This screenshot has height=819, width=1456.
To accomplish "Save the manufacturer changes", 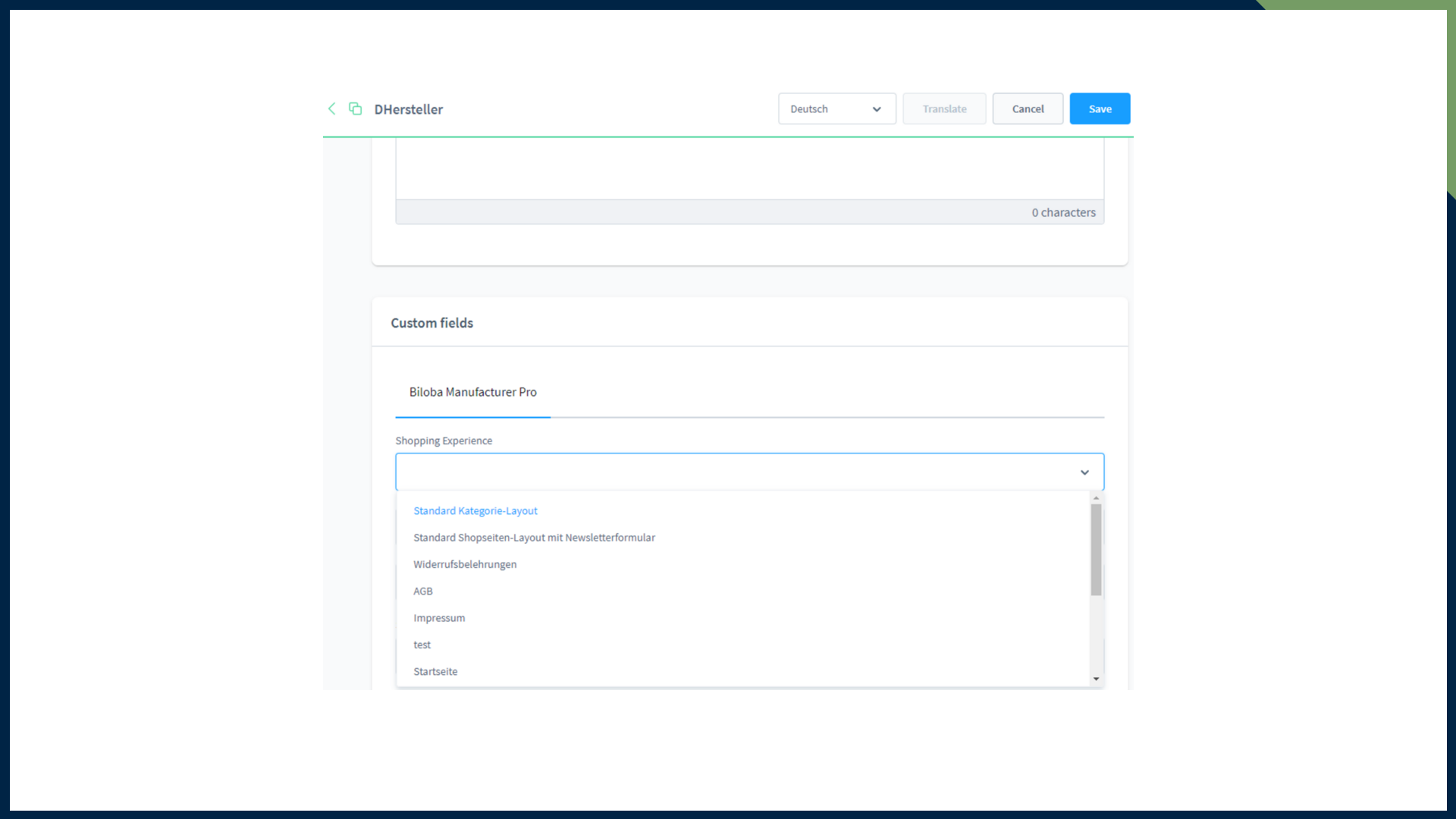I will [1100, 108].
